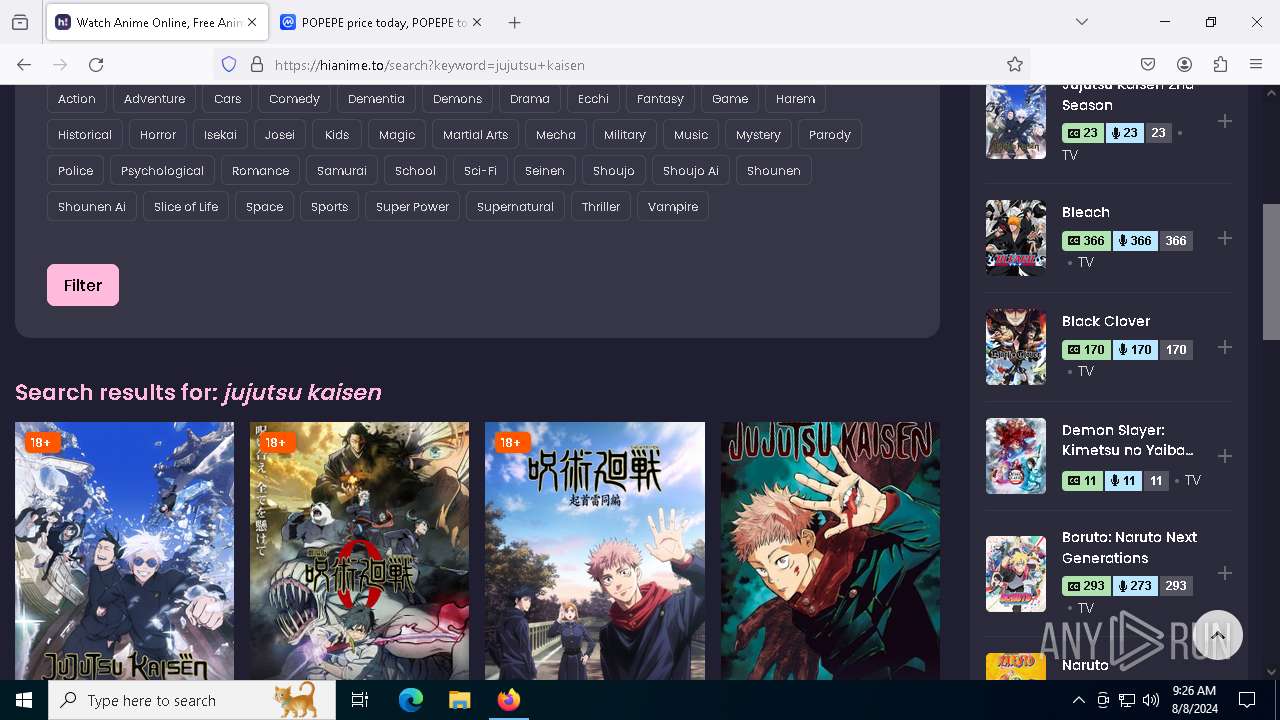The height and width of the screenshot is (720, 1280).
Task: Open Bleach anime title link
Action: coord(1086,212)
